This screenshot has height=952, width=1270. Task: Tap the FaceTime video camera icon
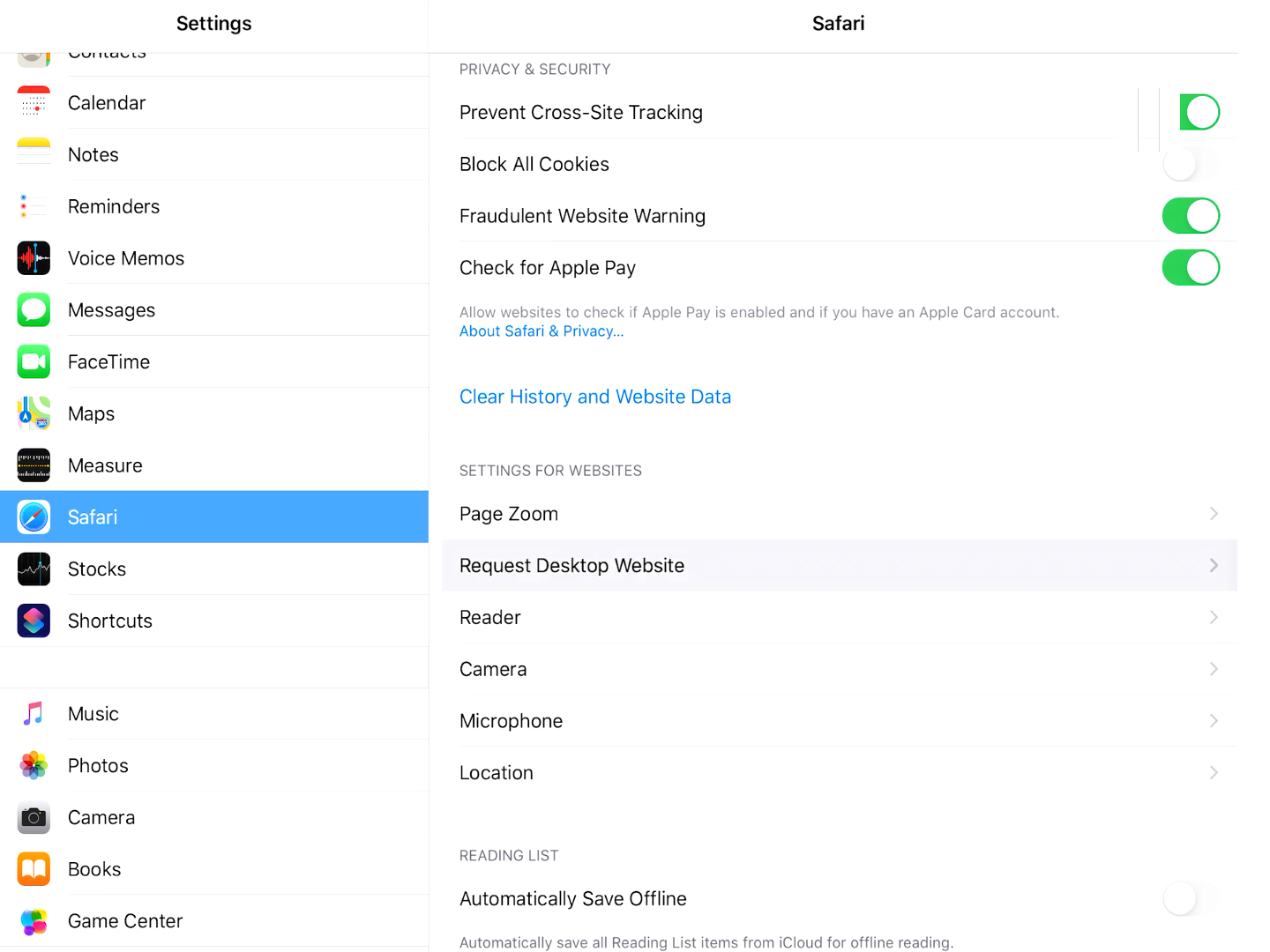point(34,362)
